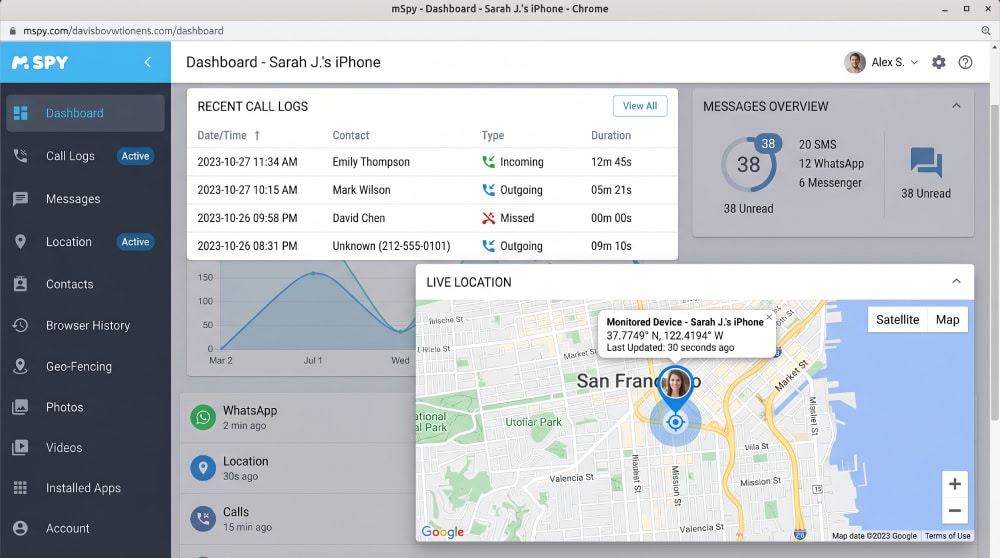The image size is (1000, 558).
Task: Click the browser address bar URL
Action: click(x=123, y=31)
